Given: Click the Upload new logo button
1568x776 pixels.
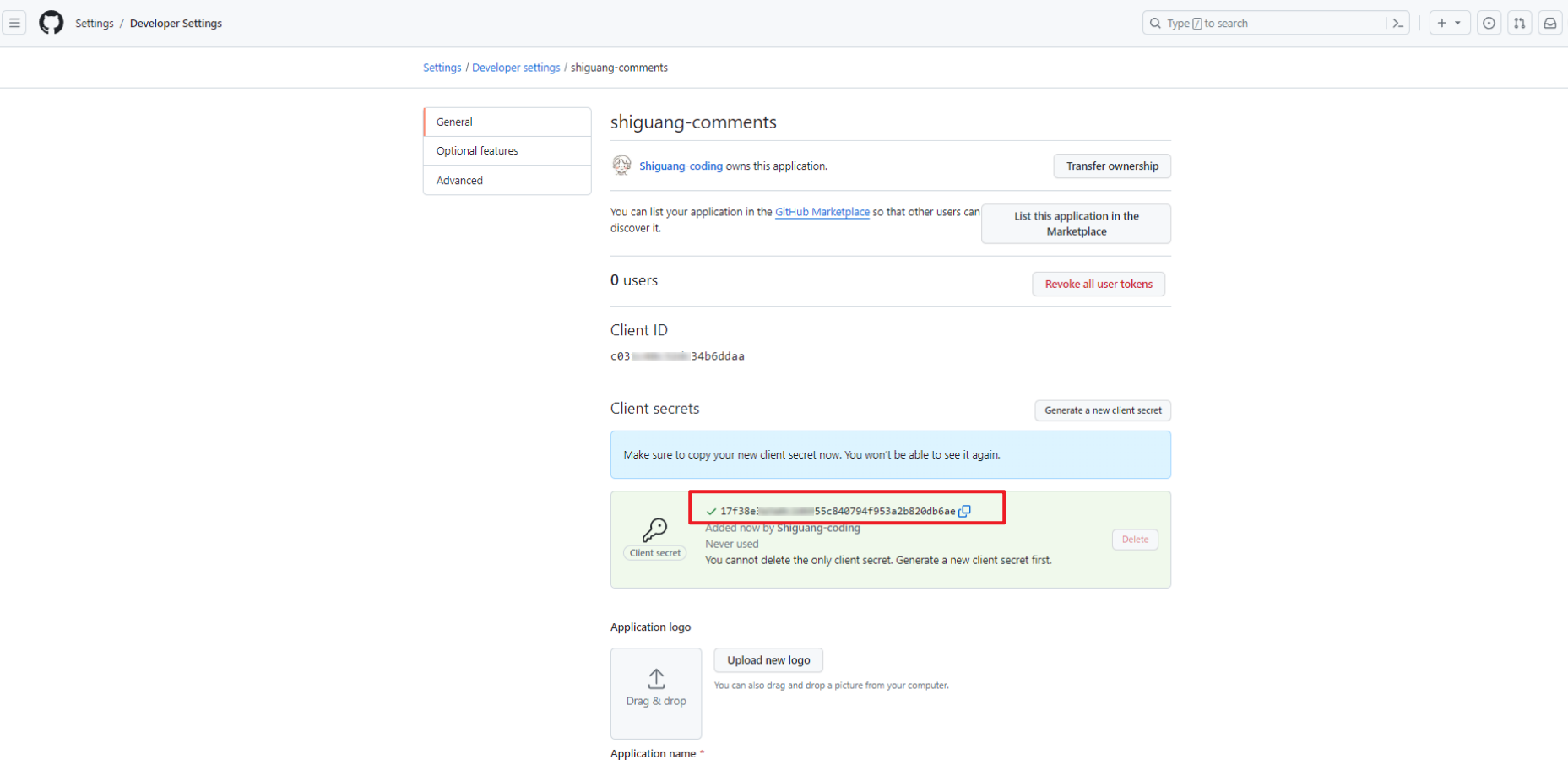Looking at the screenshot, I should point(768,660).
